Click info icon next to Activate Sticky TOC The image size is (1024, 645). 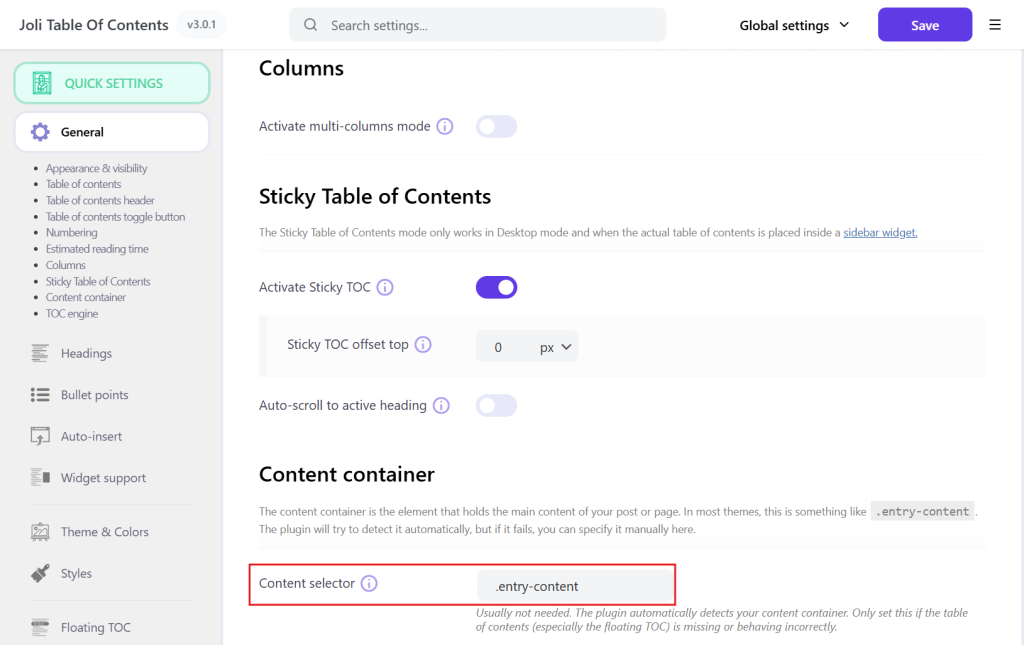click(385, 287)
